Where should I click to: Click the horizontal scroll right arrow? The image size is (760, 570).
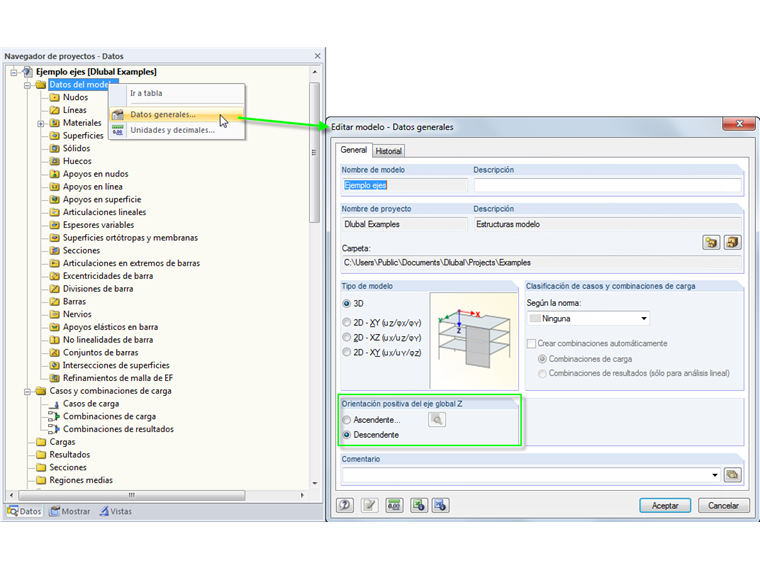click(x=302, y=495)
